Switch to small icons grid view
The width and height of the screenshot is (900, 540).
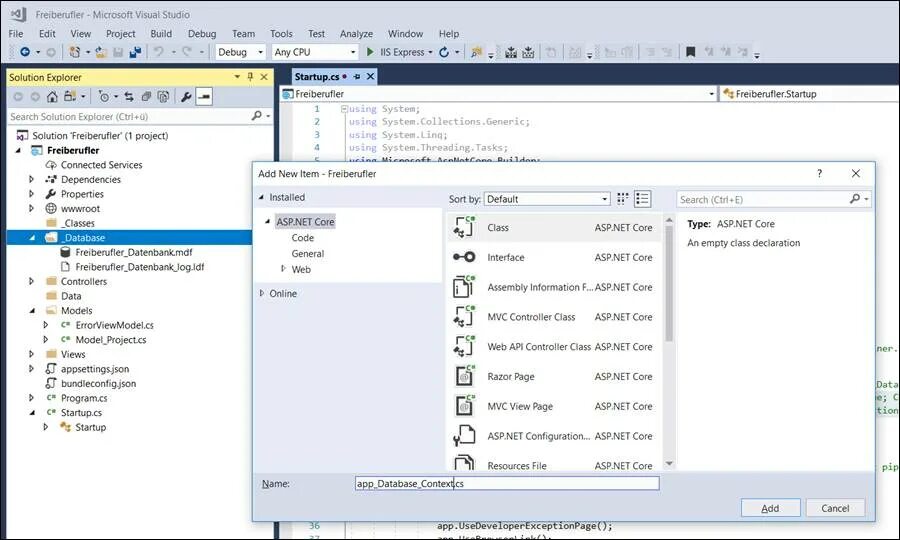click(623, 199)
